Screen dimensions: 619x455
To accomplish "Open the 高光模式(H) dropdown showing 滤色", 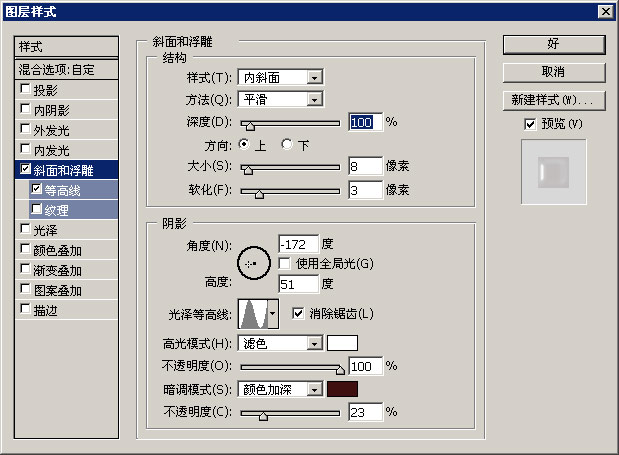I will click(280, 343).
